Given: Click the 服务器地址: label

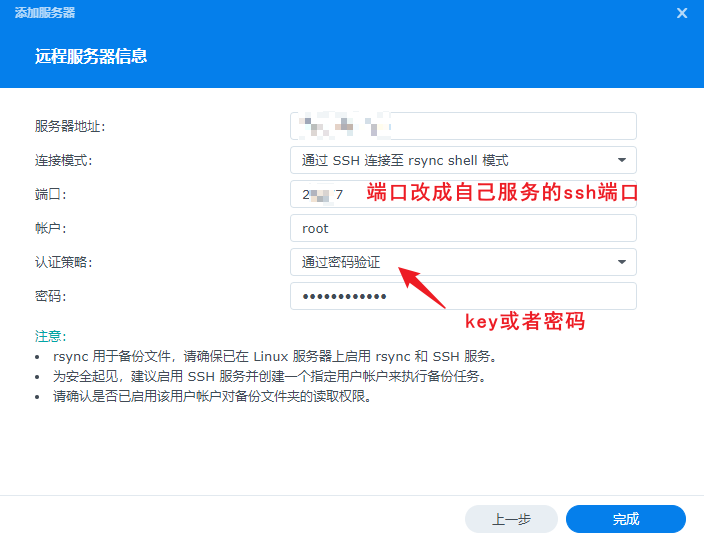Looking at the screenshot, I should [70, 126].
